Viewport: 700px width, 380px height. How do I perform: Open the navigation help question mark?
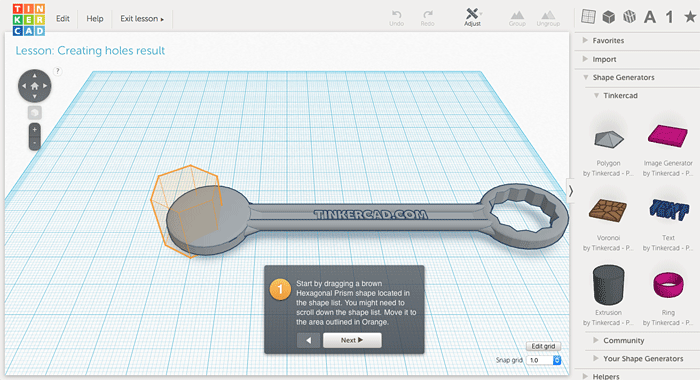58,71
